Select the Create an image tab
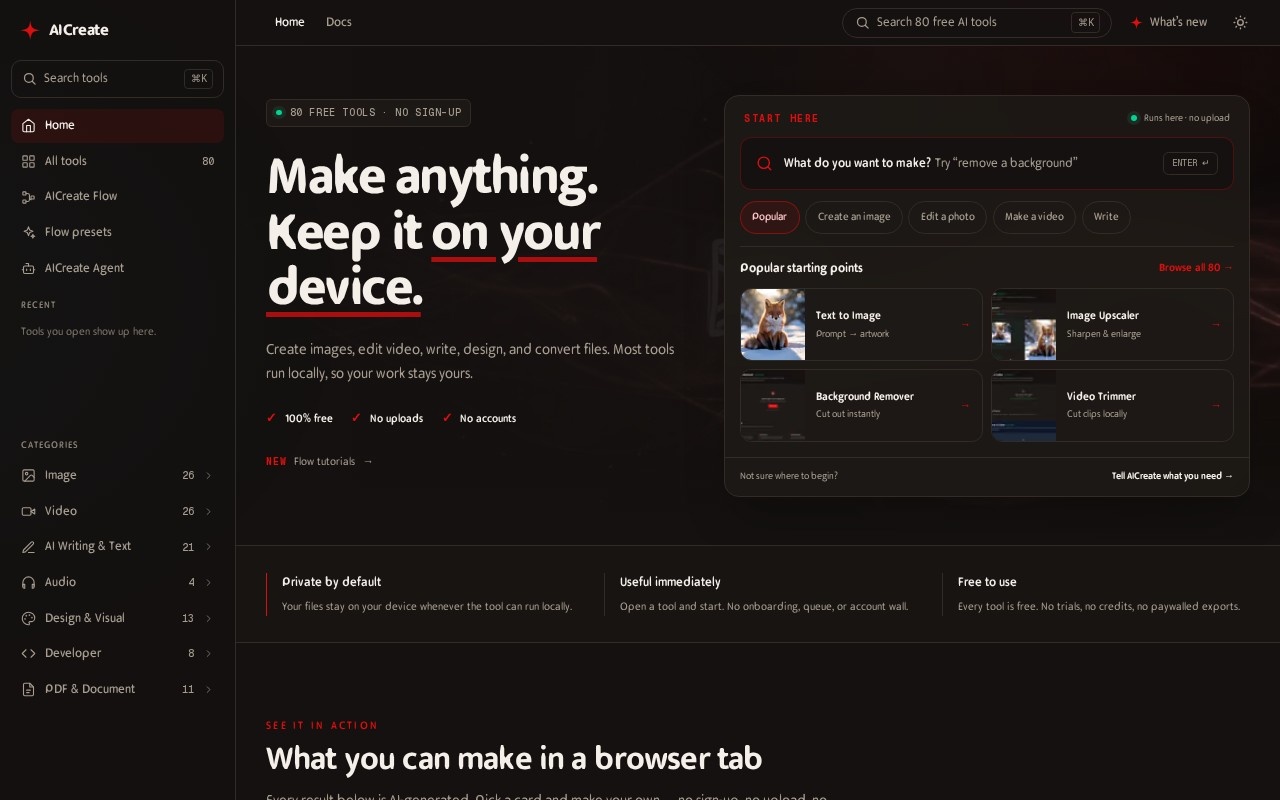The width and height of the screenshot is (1280, 800). (854, 217)
